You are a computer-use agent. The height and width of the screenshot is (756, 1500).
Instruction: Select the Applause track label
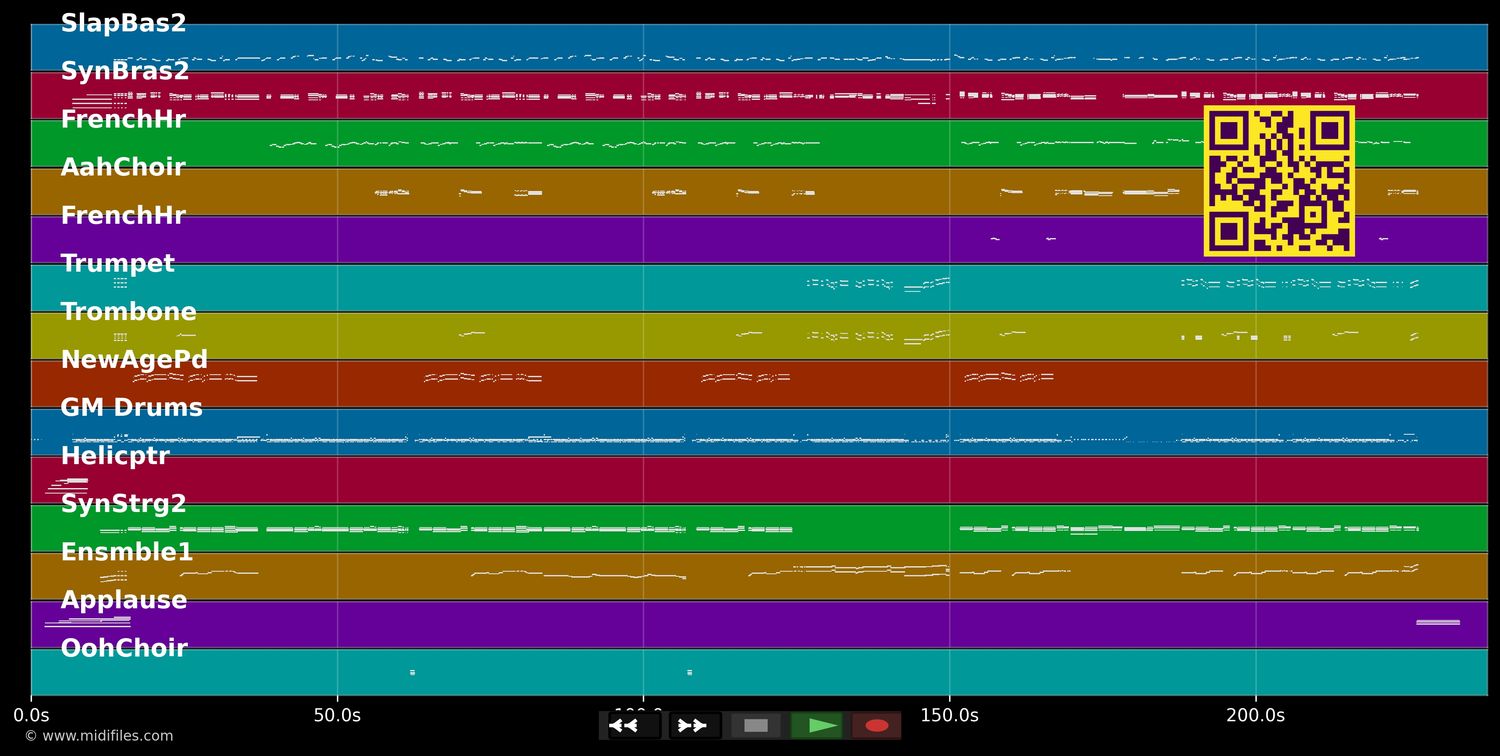[124, 599]
